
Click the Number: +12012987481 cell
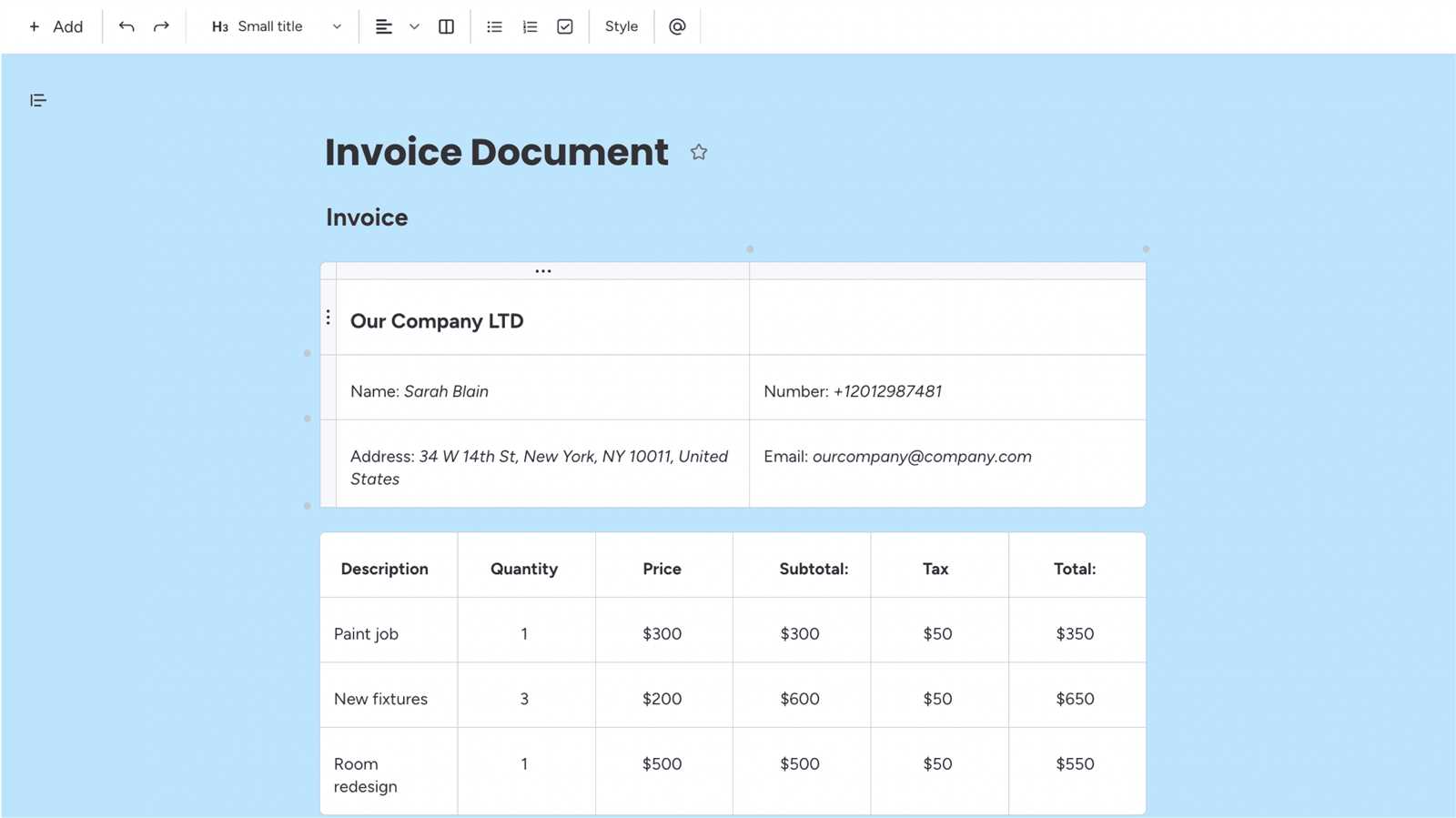click(947, 388)
